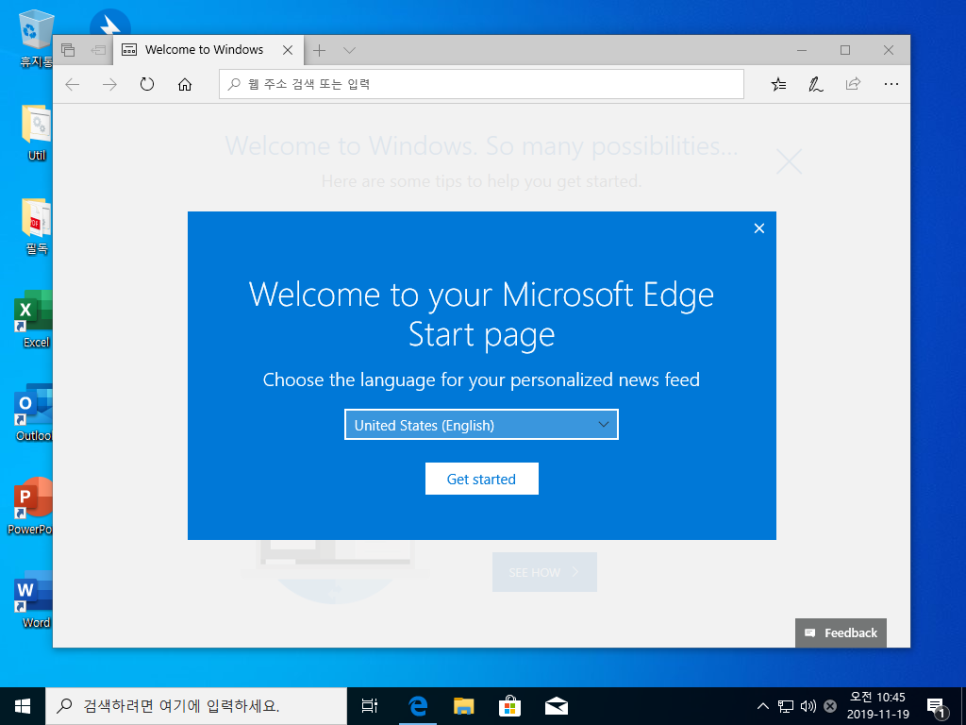Select the Excel desktop shortcut
Viewport: 966px width, 725px height.
[x=34, y=319]
